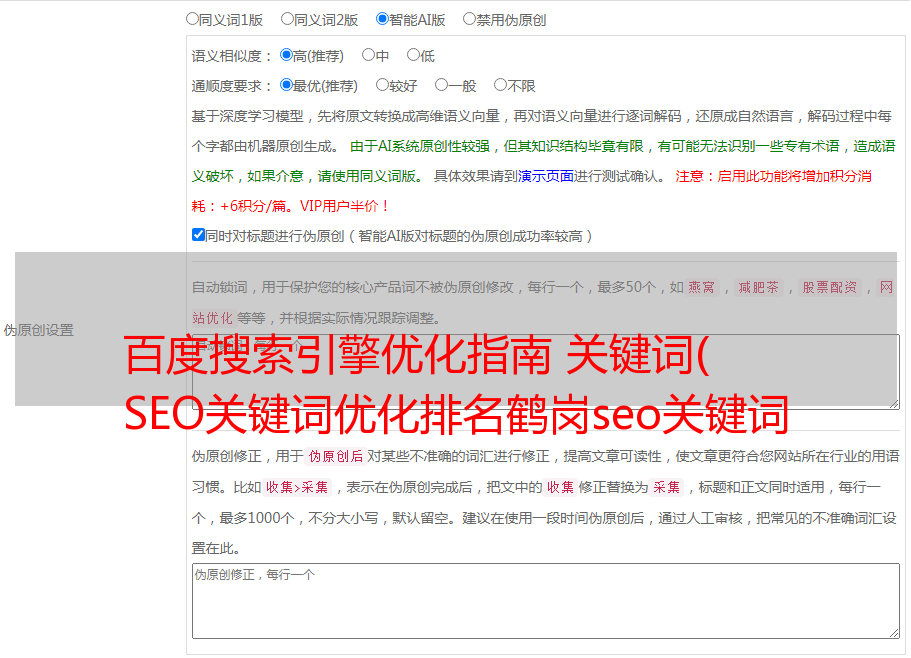Click the 语义相似度： label
Image resolution: width=911 pixels, height=658 pixels.
click(x=232, y=56)
